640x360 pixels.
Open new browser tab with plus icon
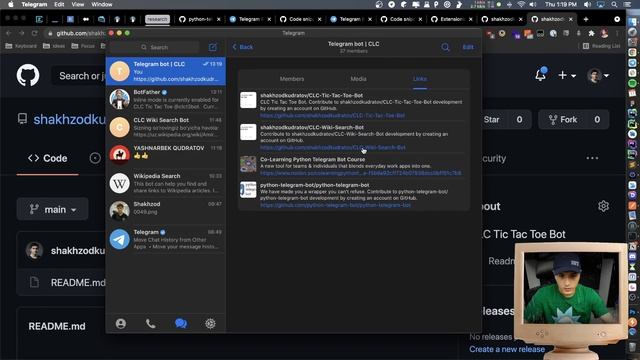click(586, 19)
